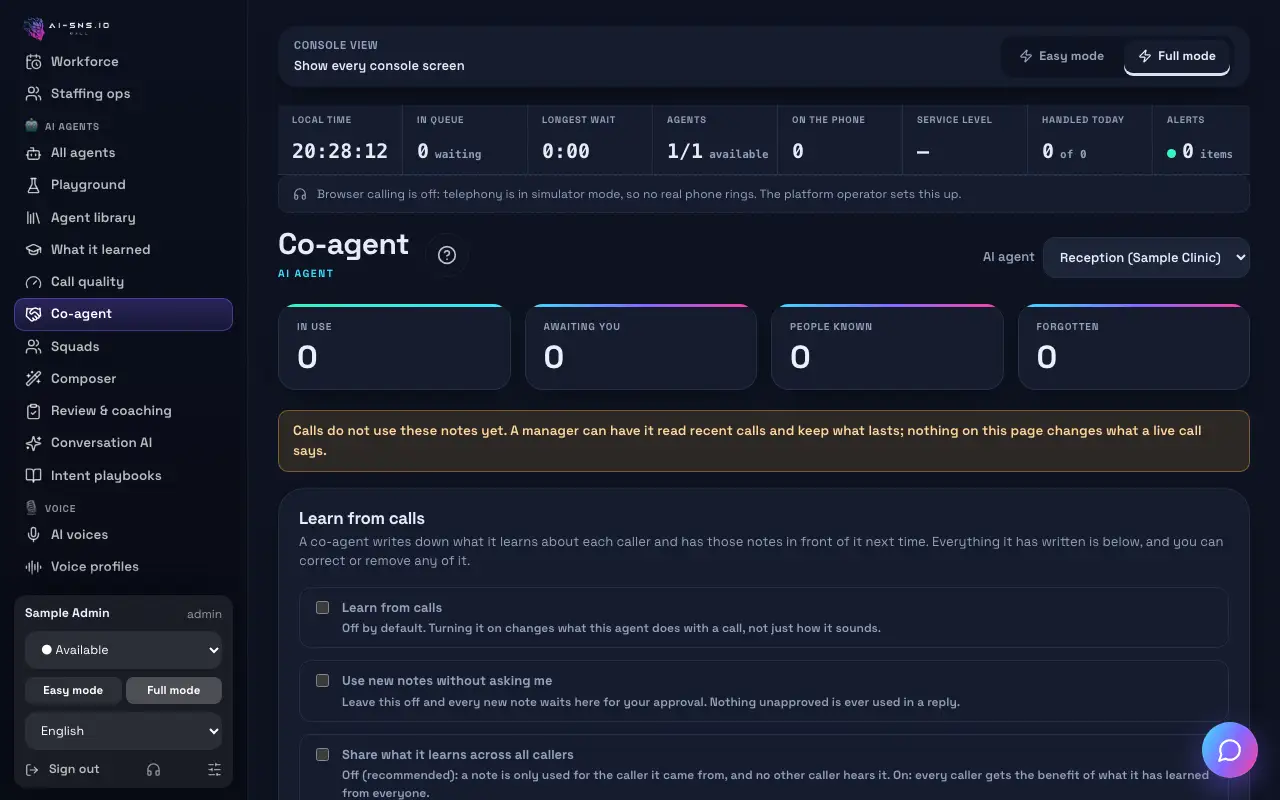Click the Agents 1/1 available value
The width and height of the screenshot is (1280, 800).
click(x=718, y=152)
